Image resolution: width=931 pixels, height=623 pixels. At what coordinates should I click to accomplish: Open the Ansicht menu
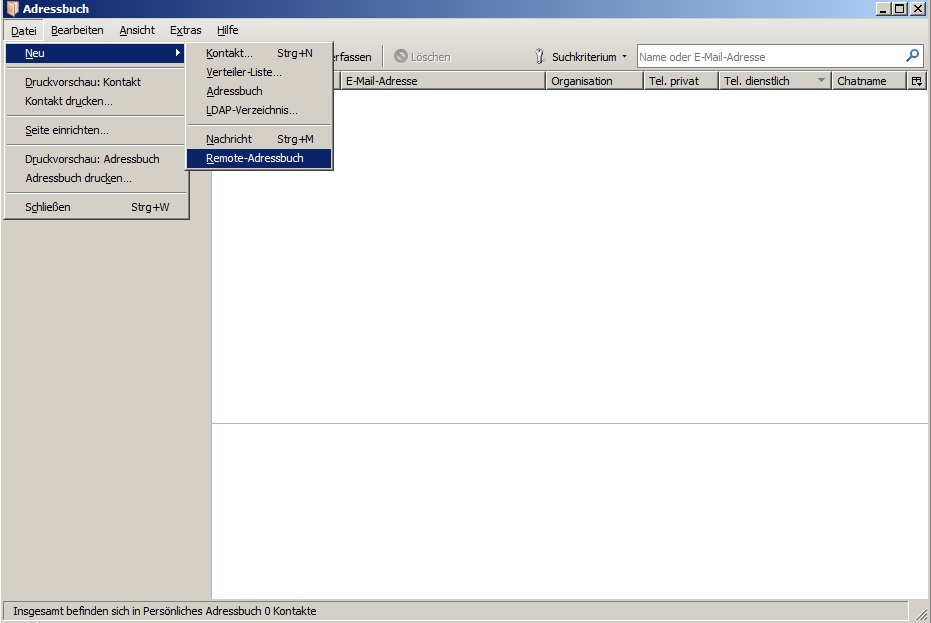(137, 30)
